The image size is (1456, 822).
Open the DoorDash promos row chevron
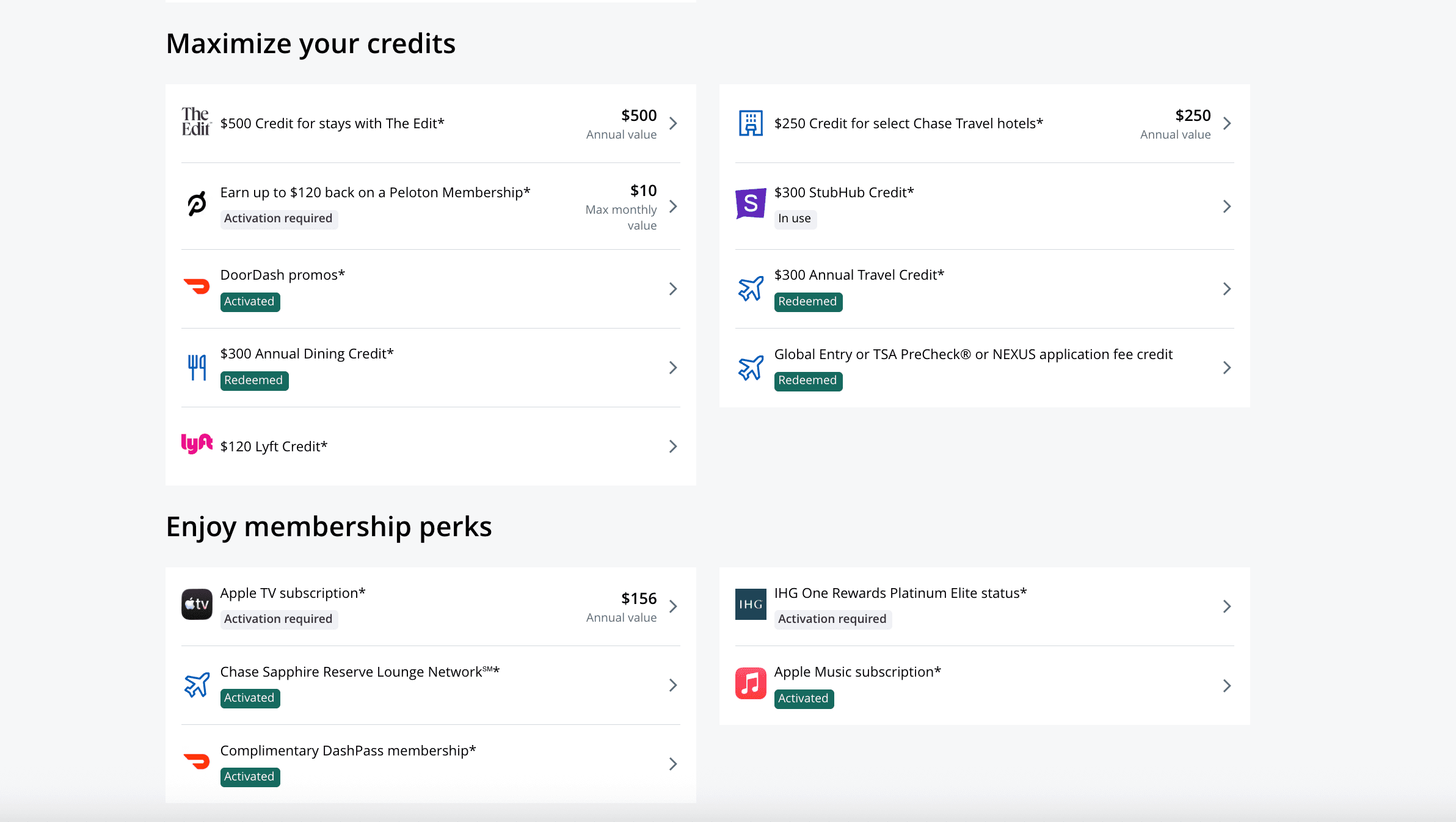[x=673, y=289]
